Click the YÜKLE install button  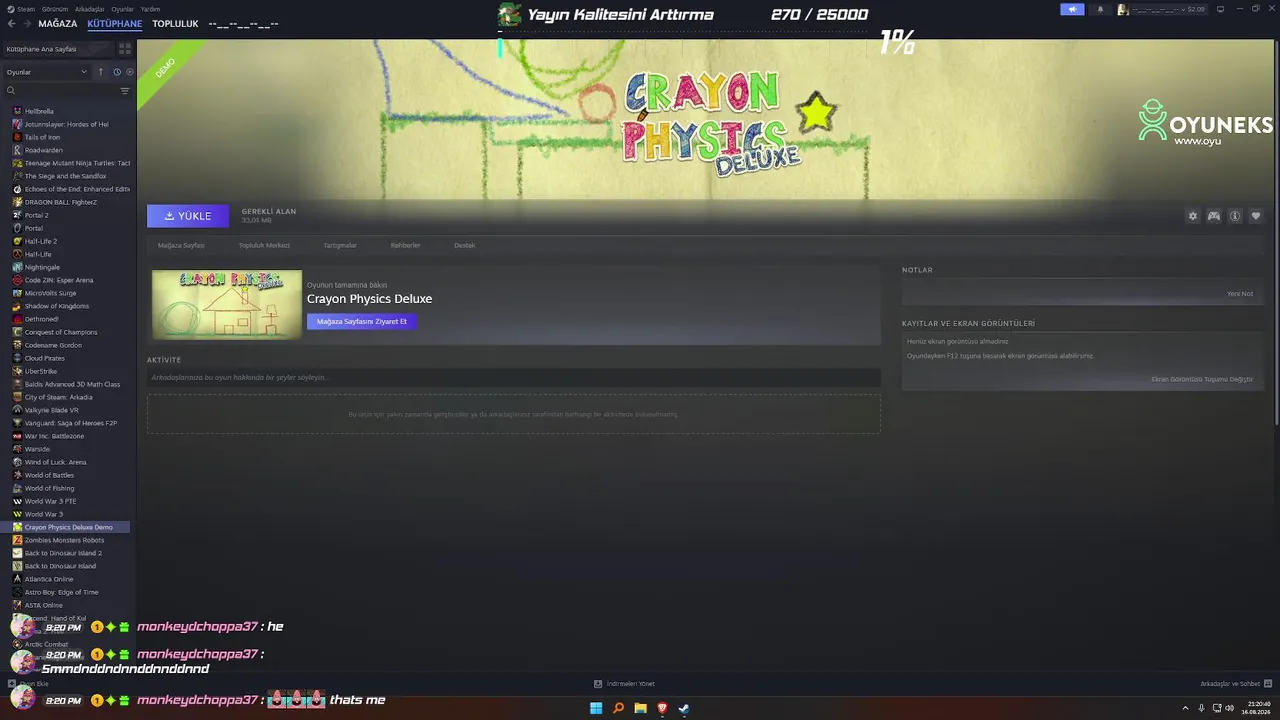[x=188, y=216]
